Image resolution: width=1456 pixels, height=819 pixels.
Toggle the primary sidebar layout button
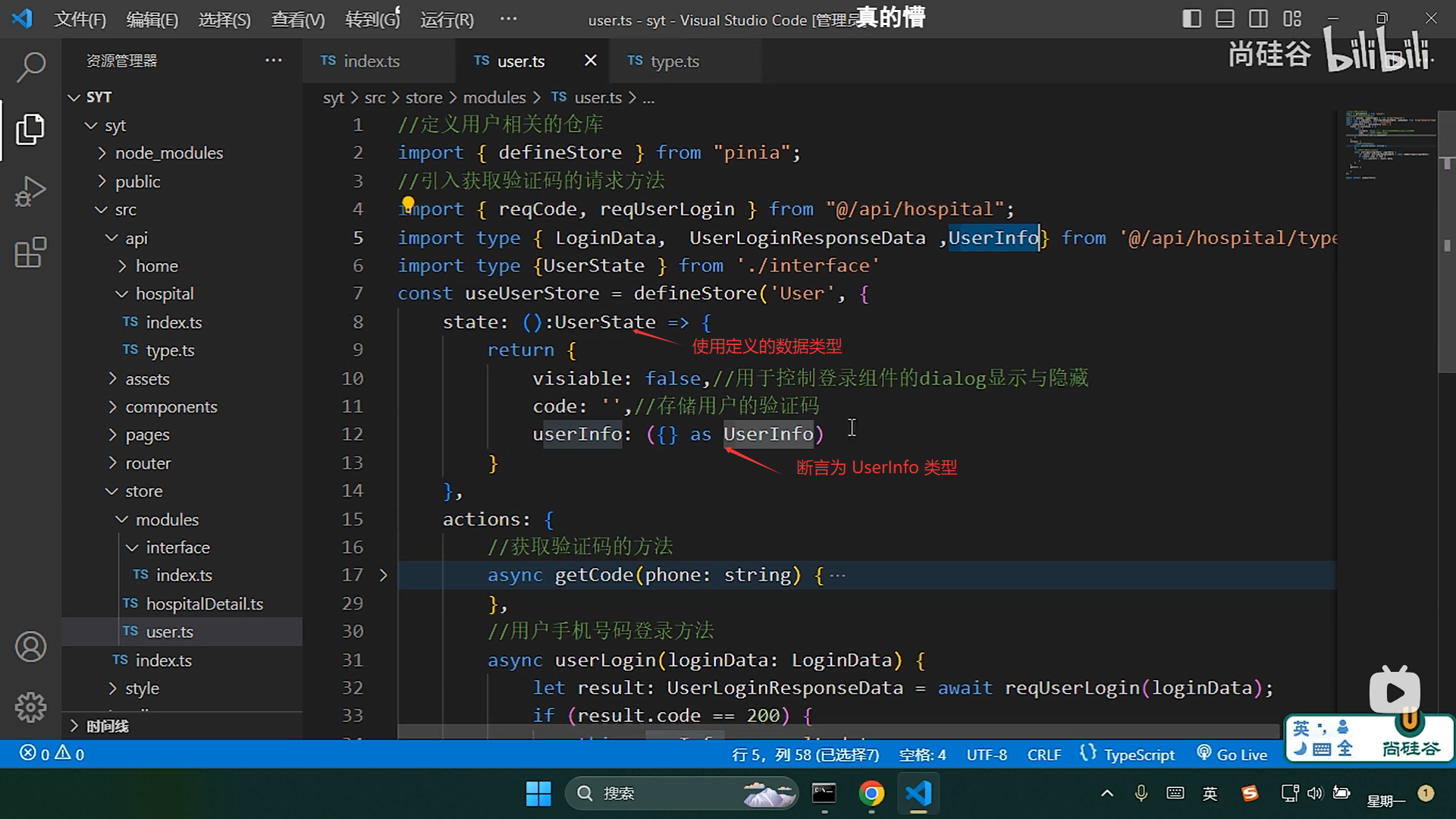coord(1191,19)
